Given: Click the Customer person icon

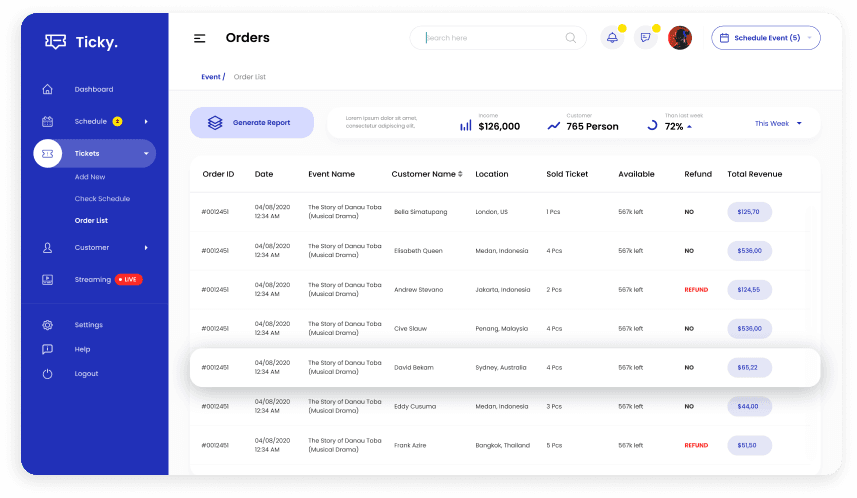Looking at the screenshot, I should tap(48, 248).
